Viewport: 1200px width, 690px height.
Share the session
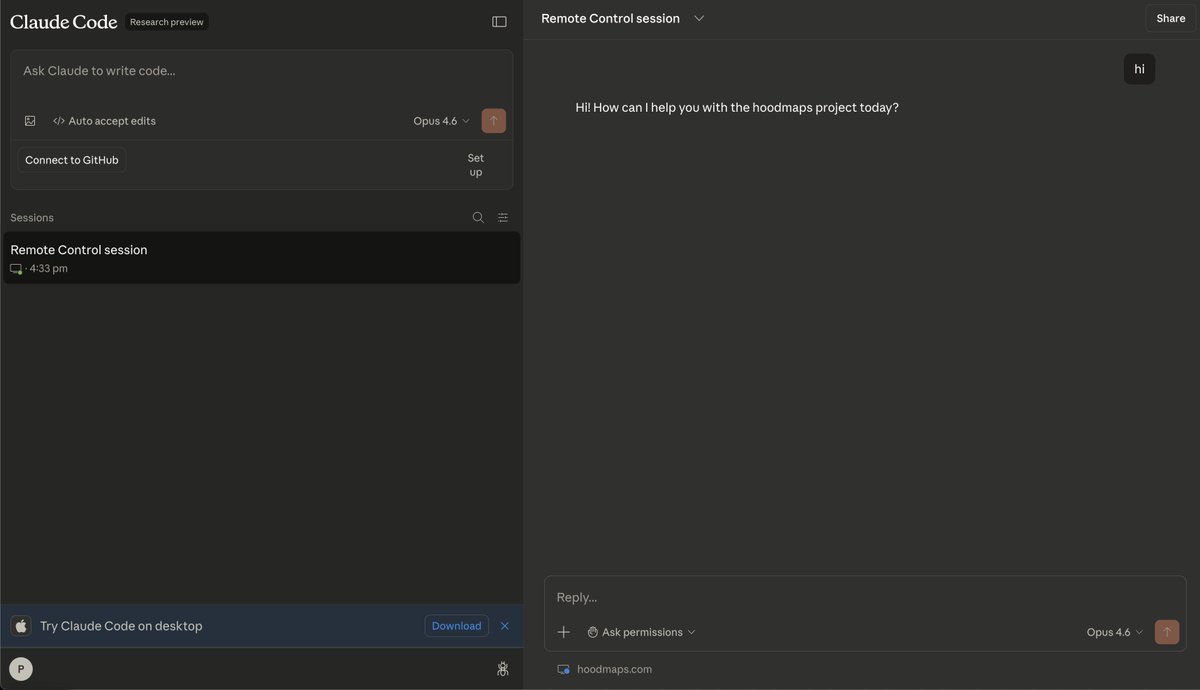pos(1170,18)
